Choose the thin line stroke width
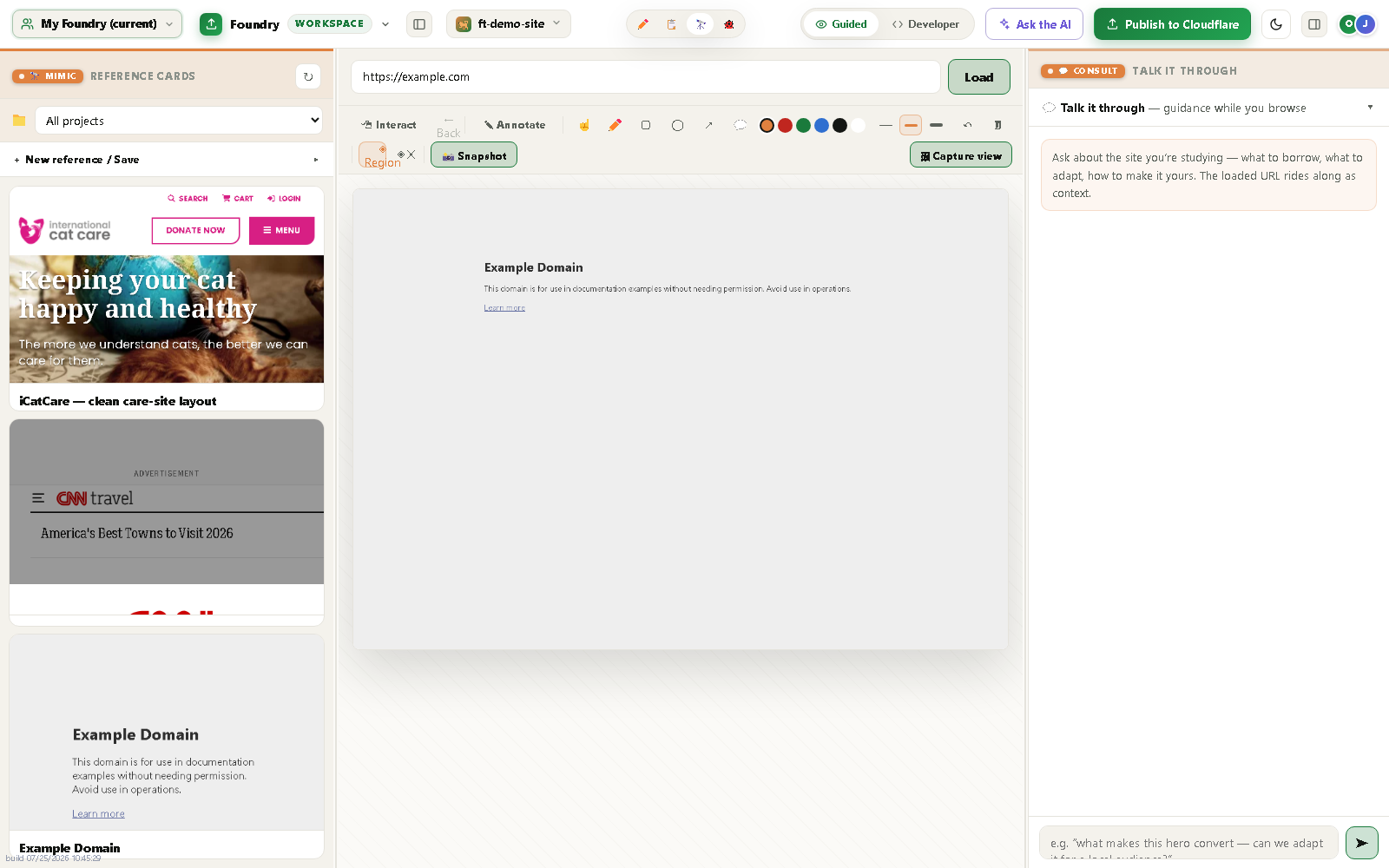 (885, 125)
